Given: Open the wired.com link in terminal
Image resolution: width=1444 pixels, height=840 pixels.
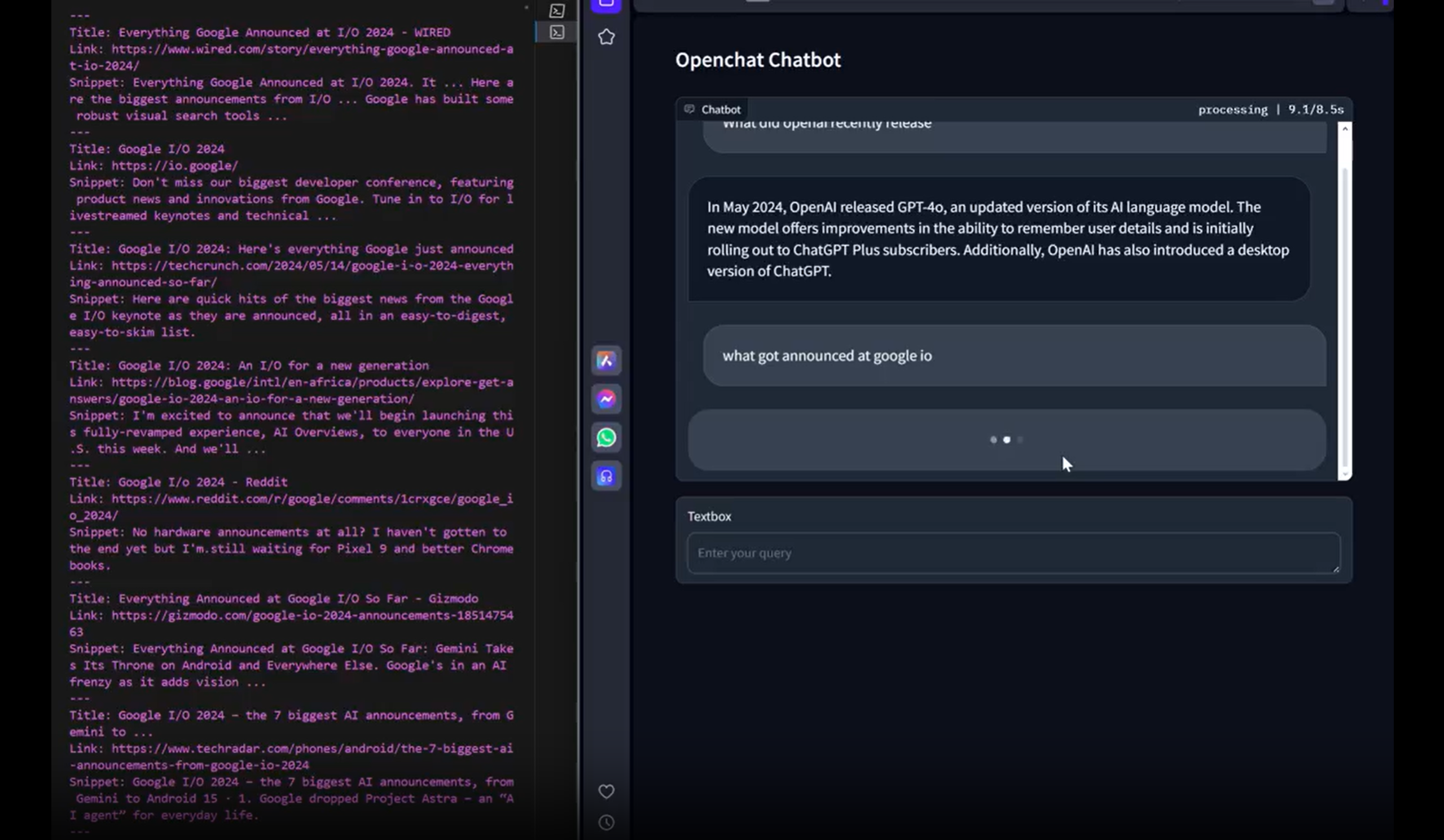Looking at the screenshot, I should click(x=291, y=58).
